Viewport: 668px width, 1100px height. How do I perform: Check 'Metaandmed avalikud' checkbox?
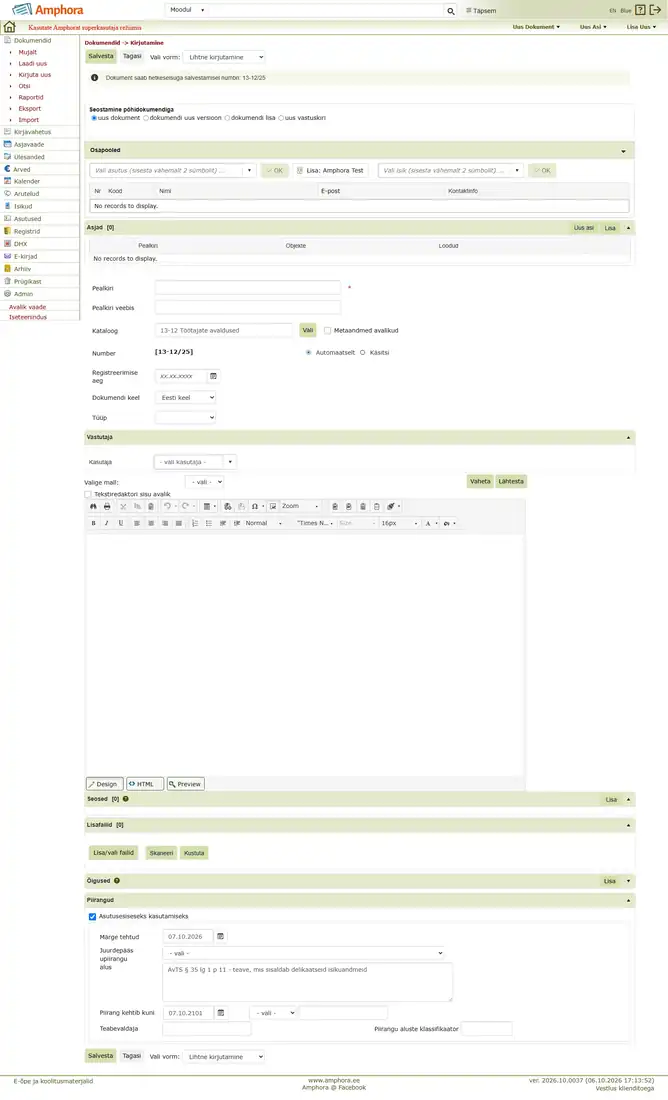[328, 330]
